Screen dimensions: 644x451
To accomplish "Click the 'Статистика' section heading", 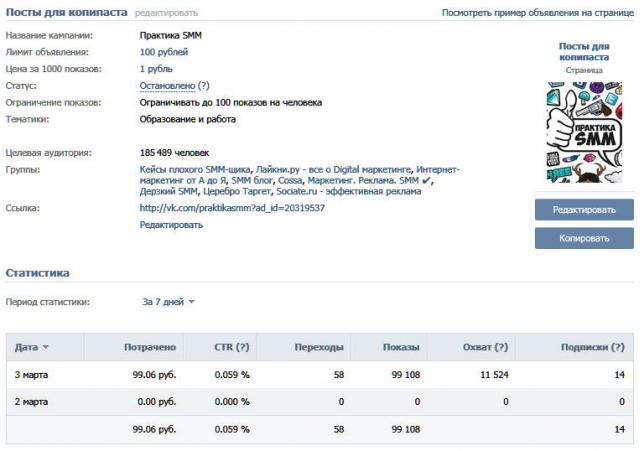I will pos(37,273).
